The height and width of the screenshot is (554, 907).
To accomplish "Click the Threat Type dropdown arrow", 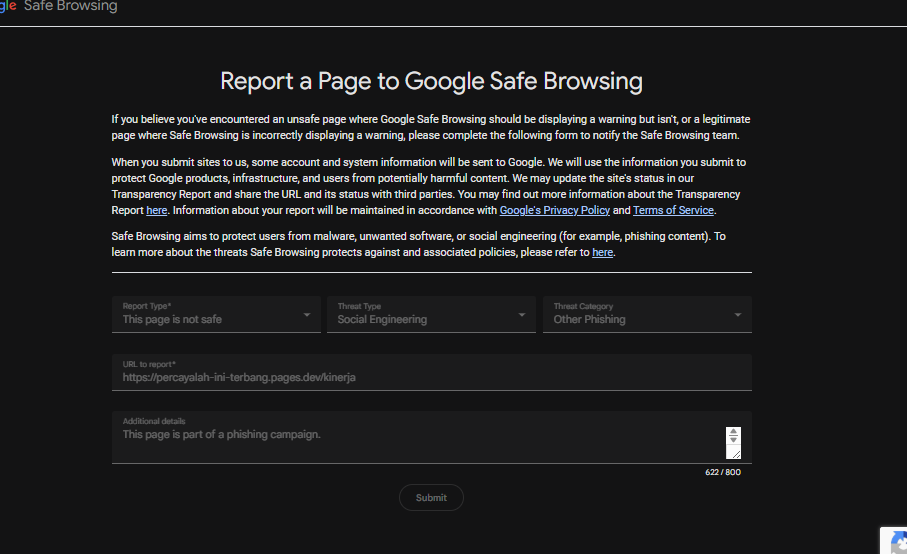I will tap(522, 315).
